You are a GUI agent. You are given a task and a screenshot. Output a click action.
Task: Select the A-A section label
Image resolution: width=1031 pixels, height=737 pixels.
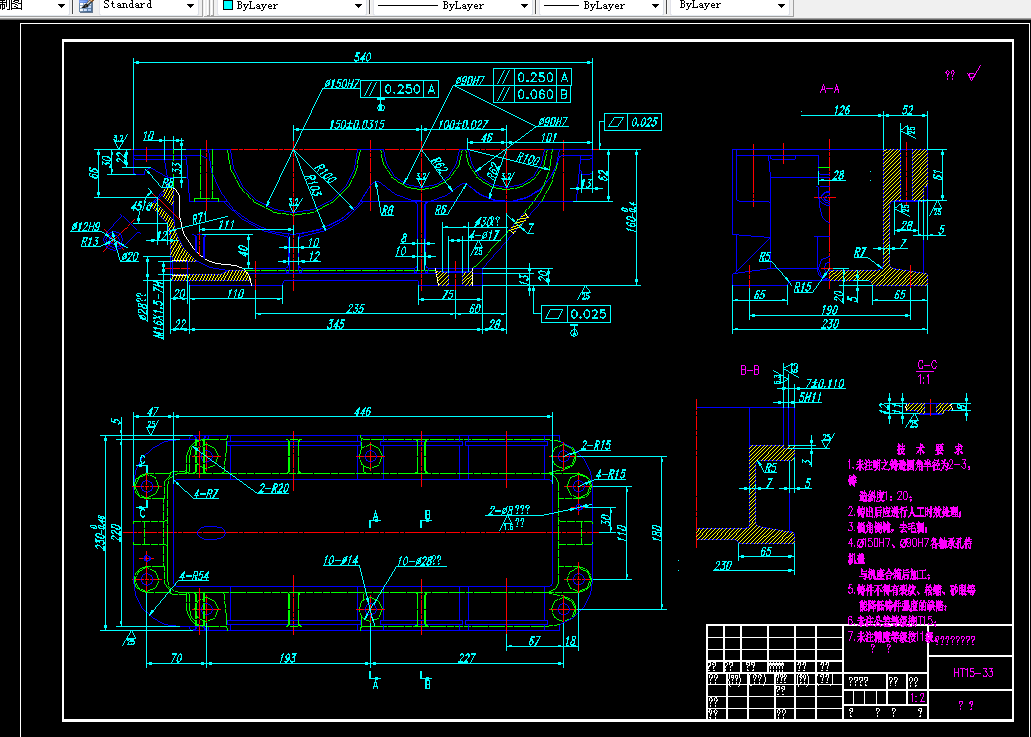coord(829,89)
